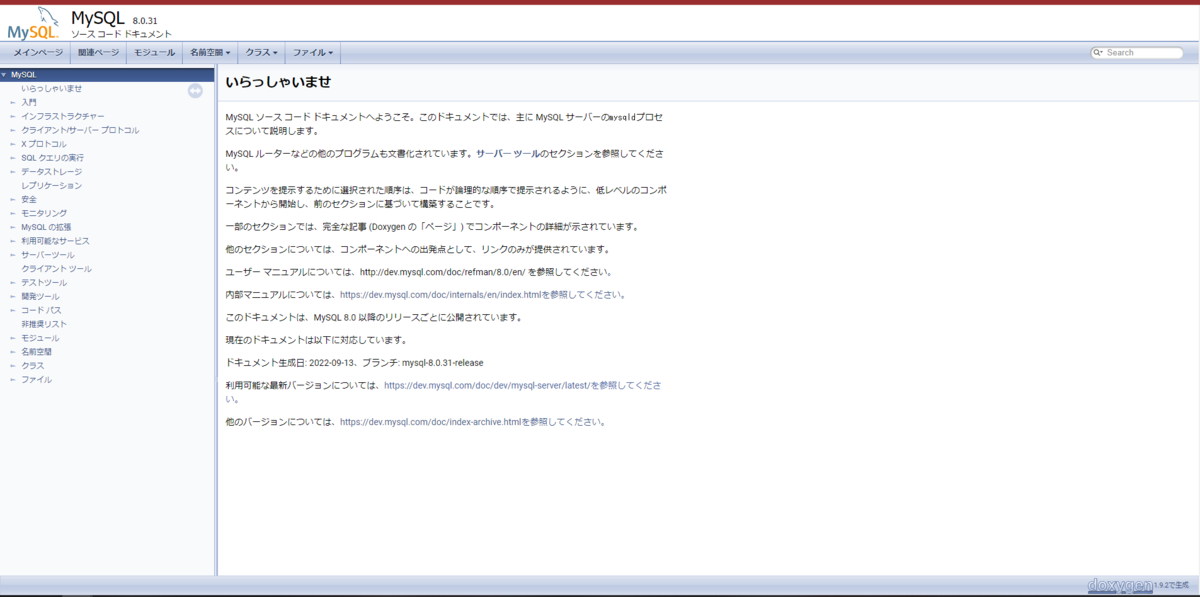Select クライアント/サーバー プロトコル tree item
1200x597 pixels.
pos(80,130)
